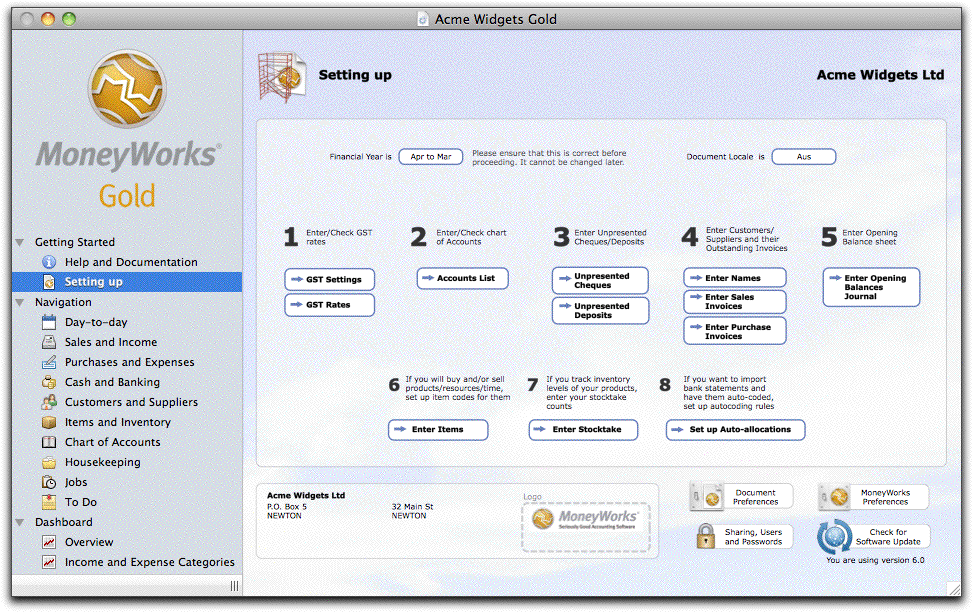Click the version 6.0 notice text
This screenshot has width=973, height=612.
(x=875, y=560)
